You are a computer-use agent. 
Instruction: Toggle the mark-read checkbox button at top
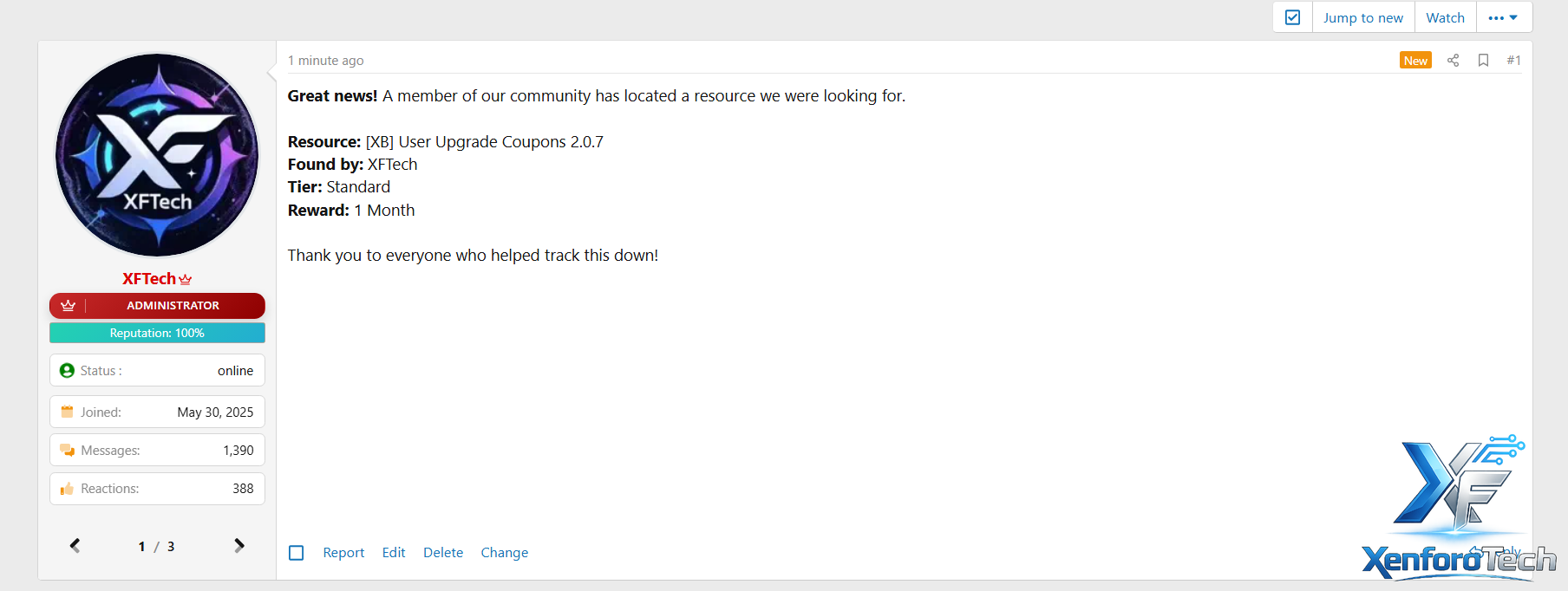point(1292,17)
